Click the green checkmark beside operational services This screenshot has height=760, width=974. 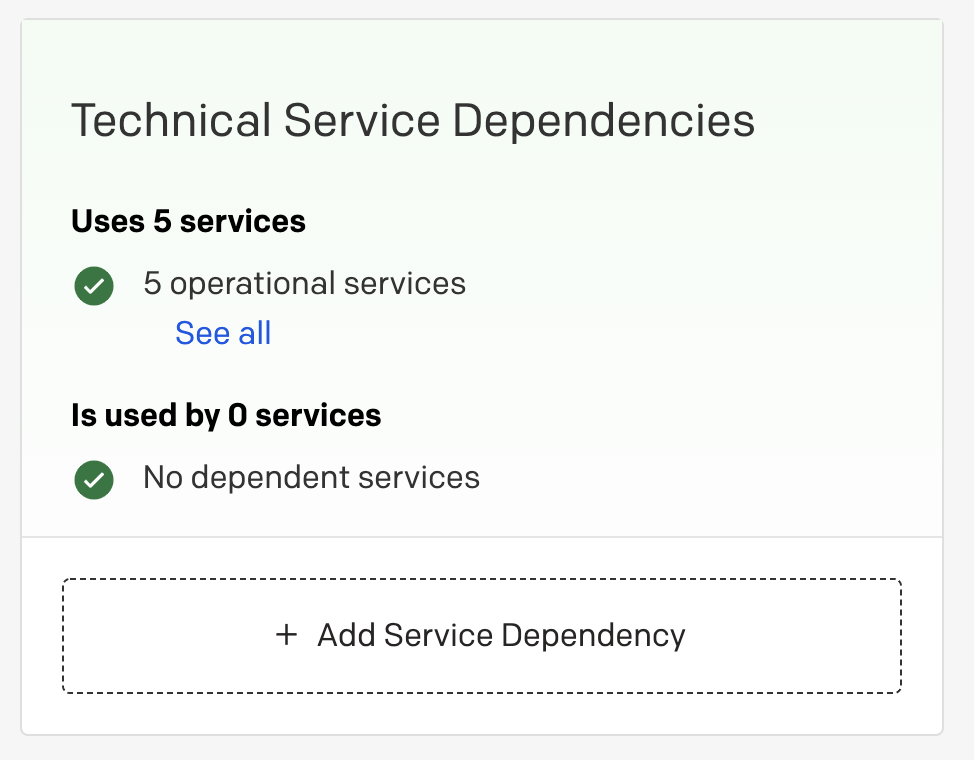click(94, 286)
